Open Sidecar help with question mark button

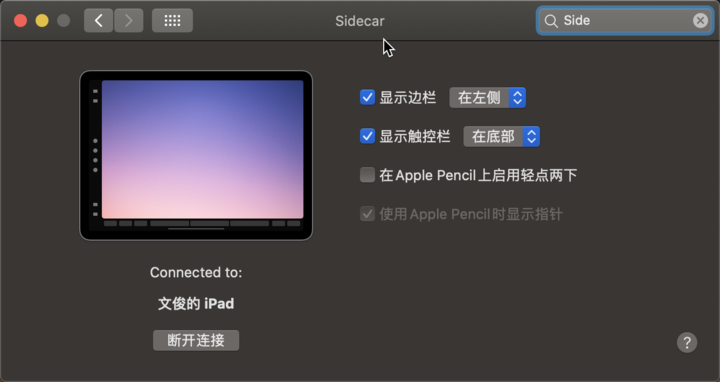click(x=687, y=343)
